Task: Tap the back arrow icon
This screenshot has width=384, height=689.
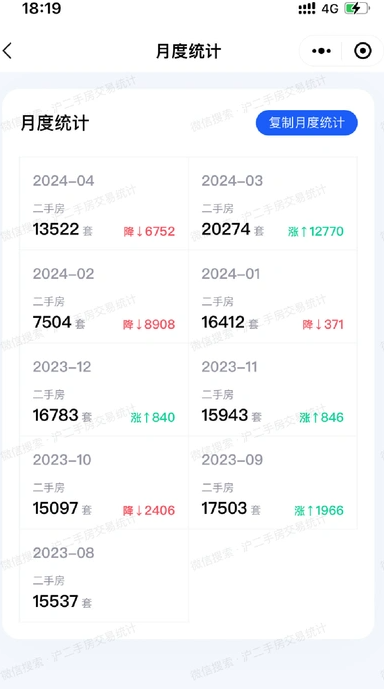Action: point(7,51)
